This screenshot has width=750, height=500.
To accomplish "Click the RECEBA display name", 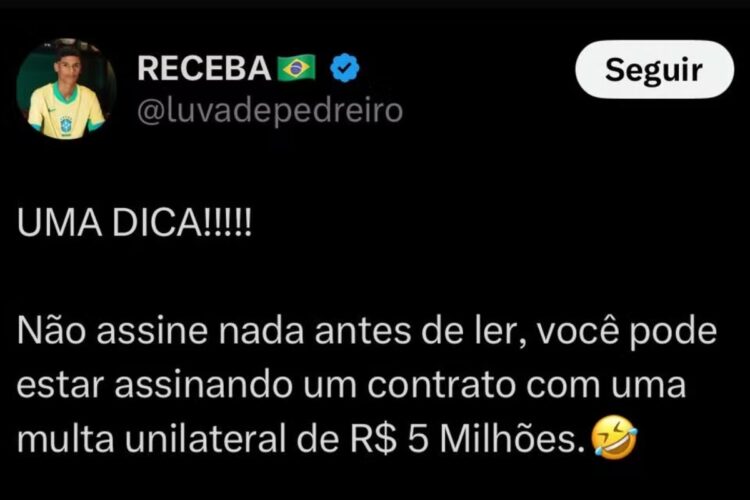I will 204,68.
